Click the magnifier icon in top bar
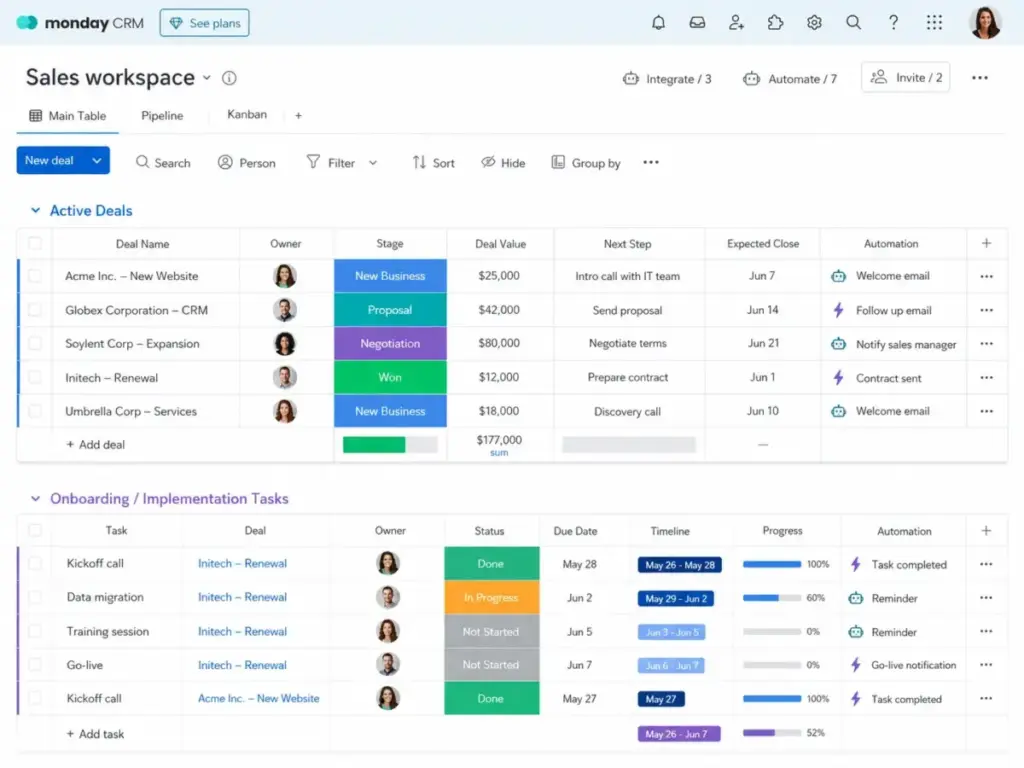 tap(853, 23)
